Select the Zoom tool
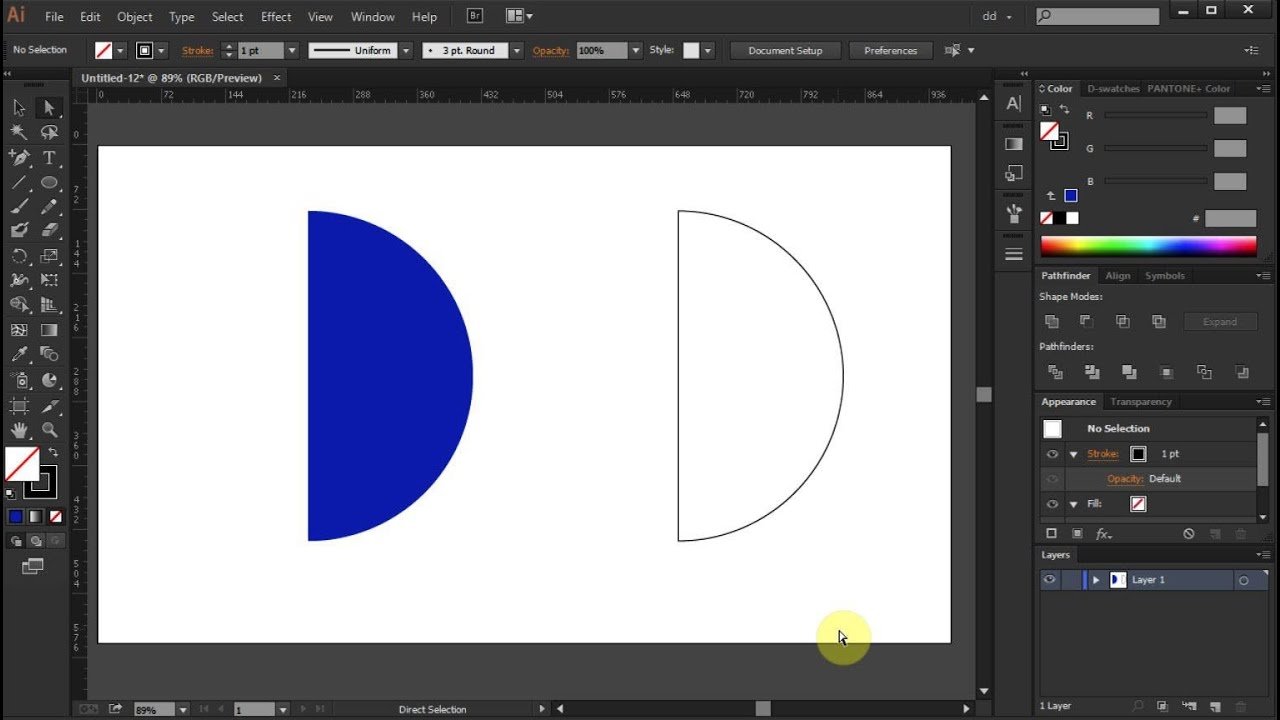1280x720 pixels. [49, 431]
